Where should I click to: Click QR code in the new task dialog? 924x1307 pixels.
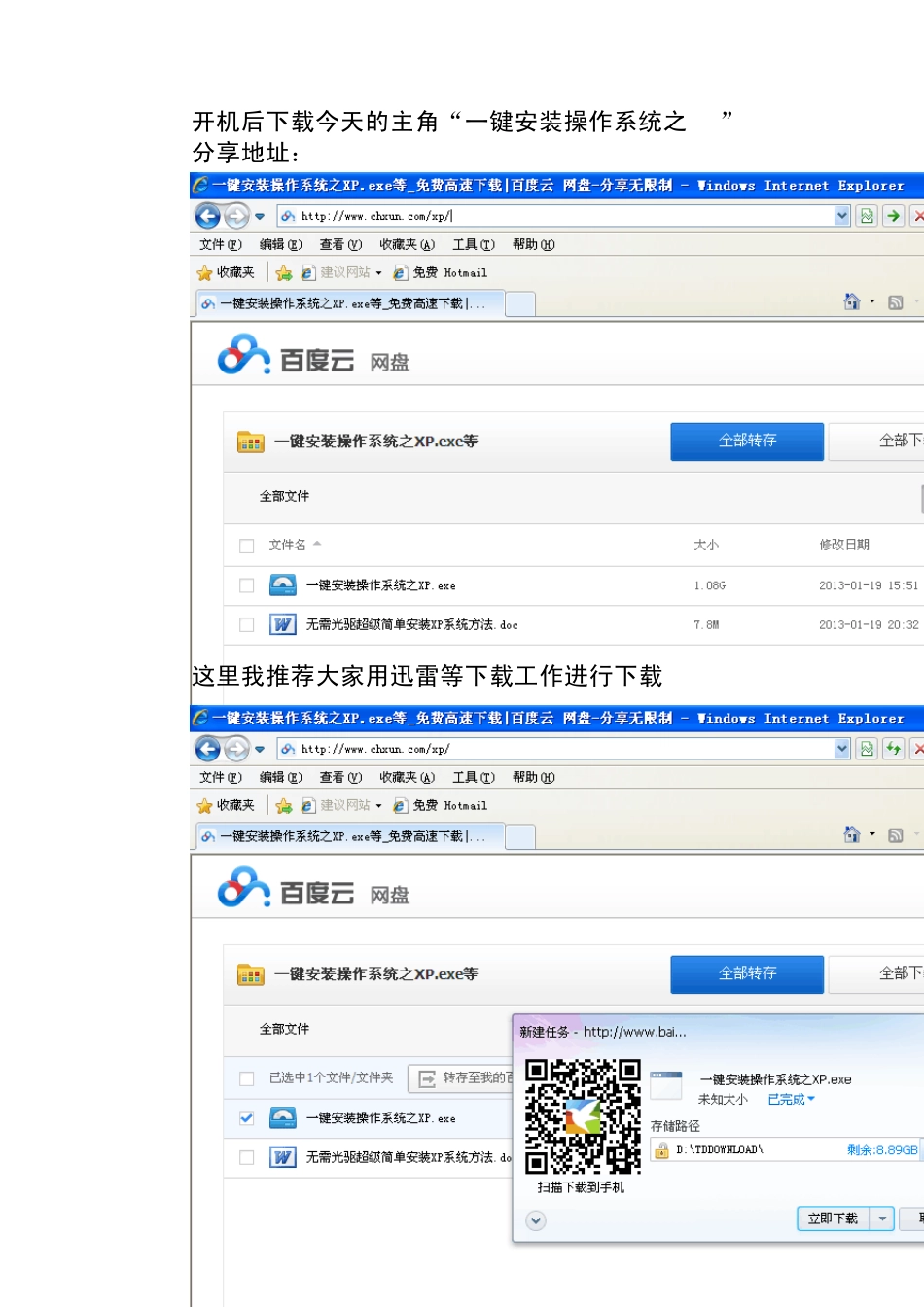[x=583, y=1116]
